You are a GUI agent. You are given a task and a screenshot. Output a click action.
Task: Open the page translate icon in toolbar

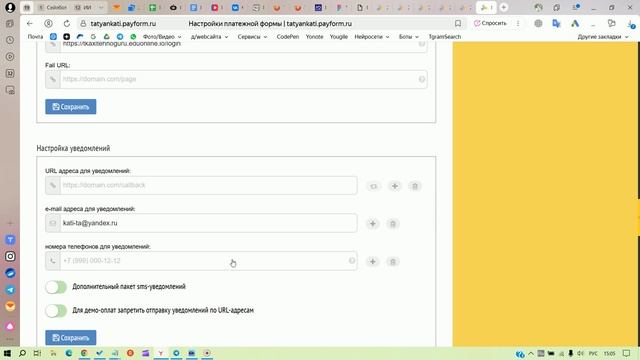[x=556, y=24]
